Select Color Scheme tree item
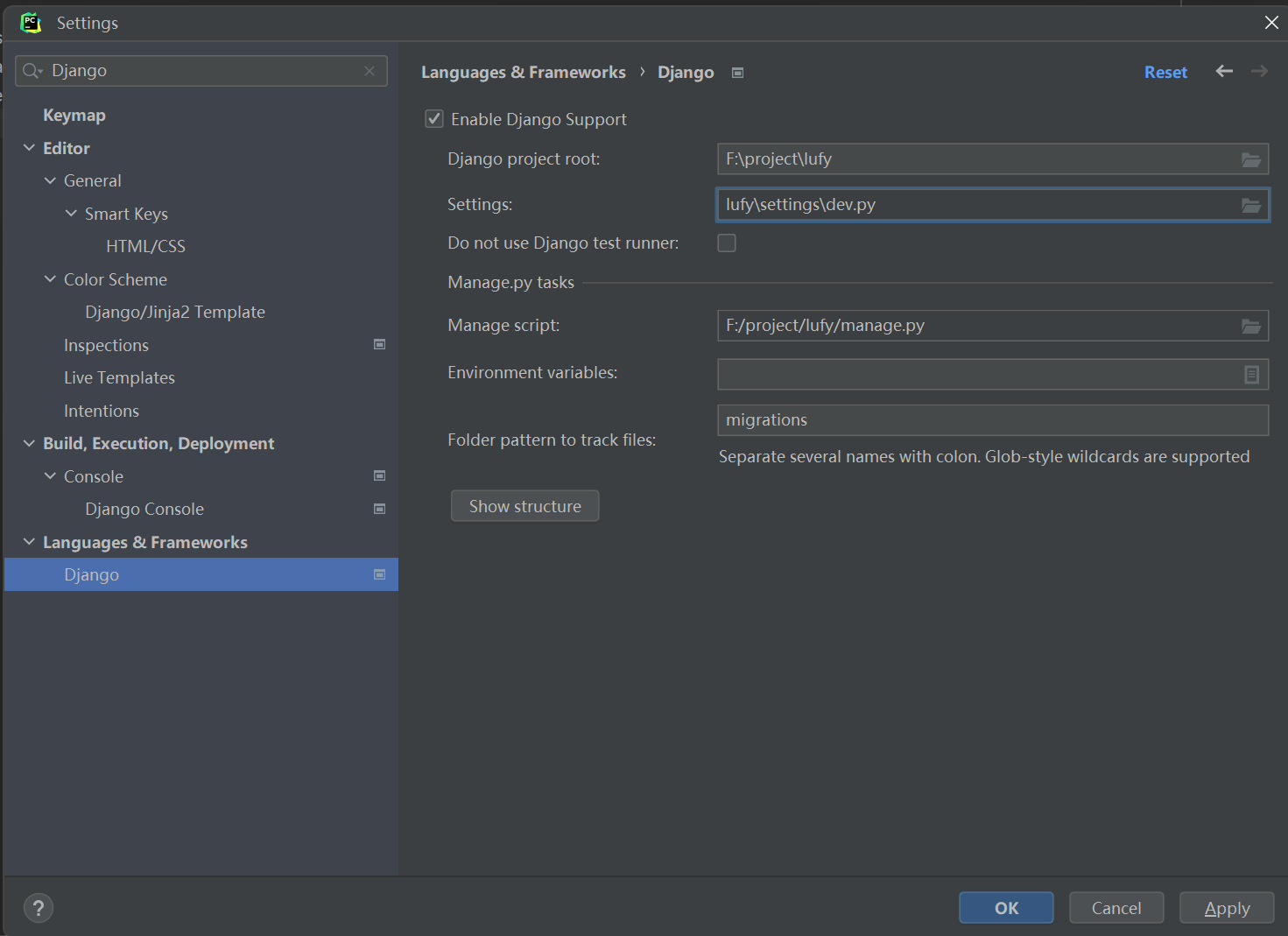Viewport: 1288px width, 936px height. pyautogui.click(x=116, y=279)
